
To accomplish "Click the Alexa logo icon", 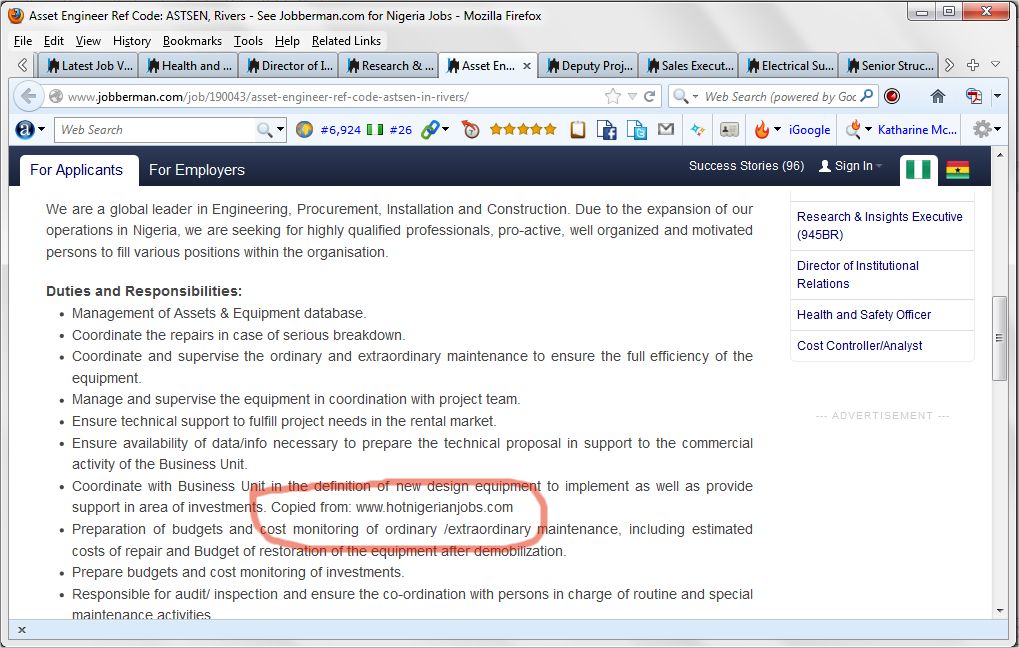I will point(25,129).
